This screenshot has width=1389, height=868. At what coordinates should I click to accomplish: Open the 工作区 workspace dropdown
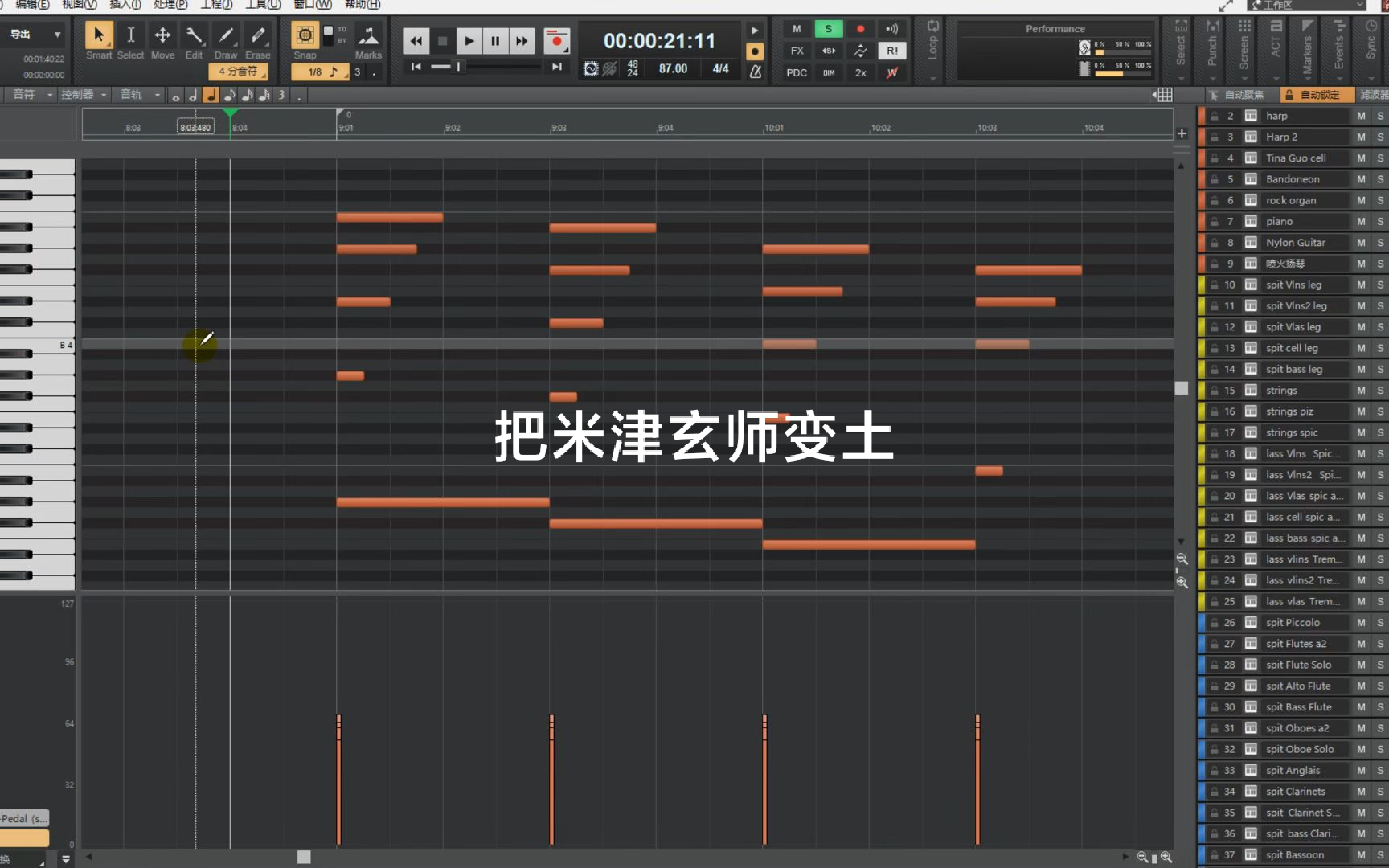click(1307, 5)
